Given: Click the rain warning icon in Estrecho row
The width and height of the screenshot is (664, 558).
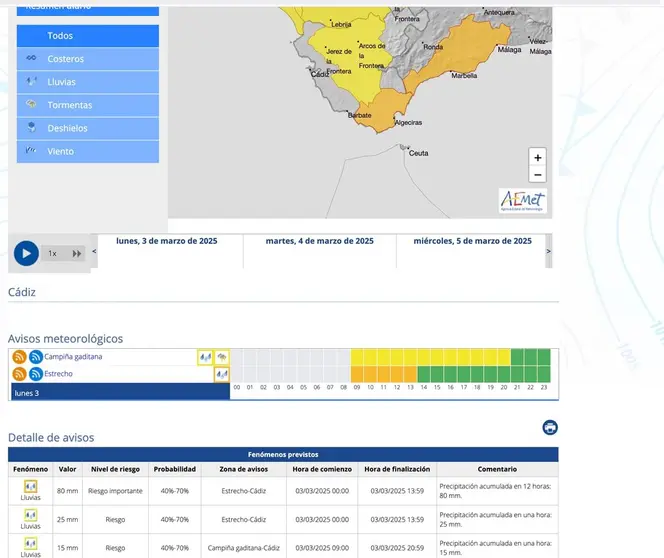Looking at the screenshot, I should 222,374.
